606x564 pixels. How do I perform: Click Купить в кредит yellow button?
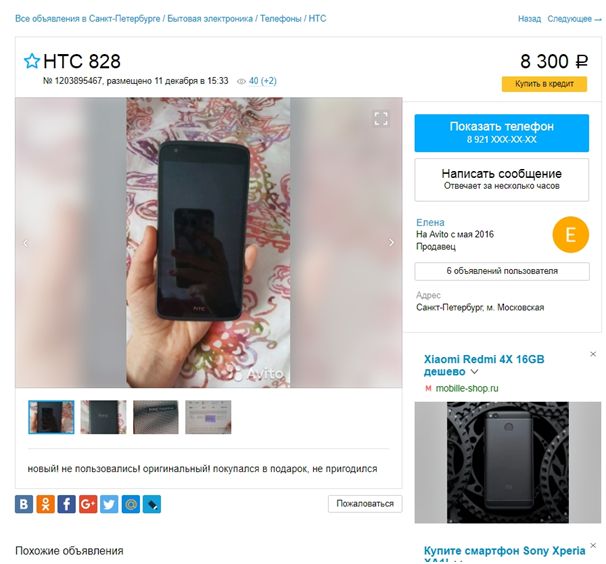tap(544, 84)
